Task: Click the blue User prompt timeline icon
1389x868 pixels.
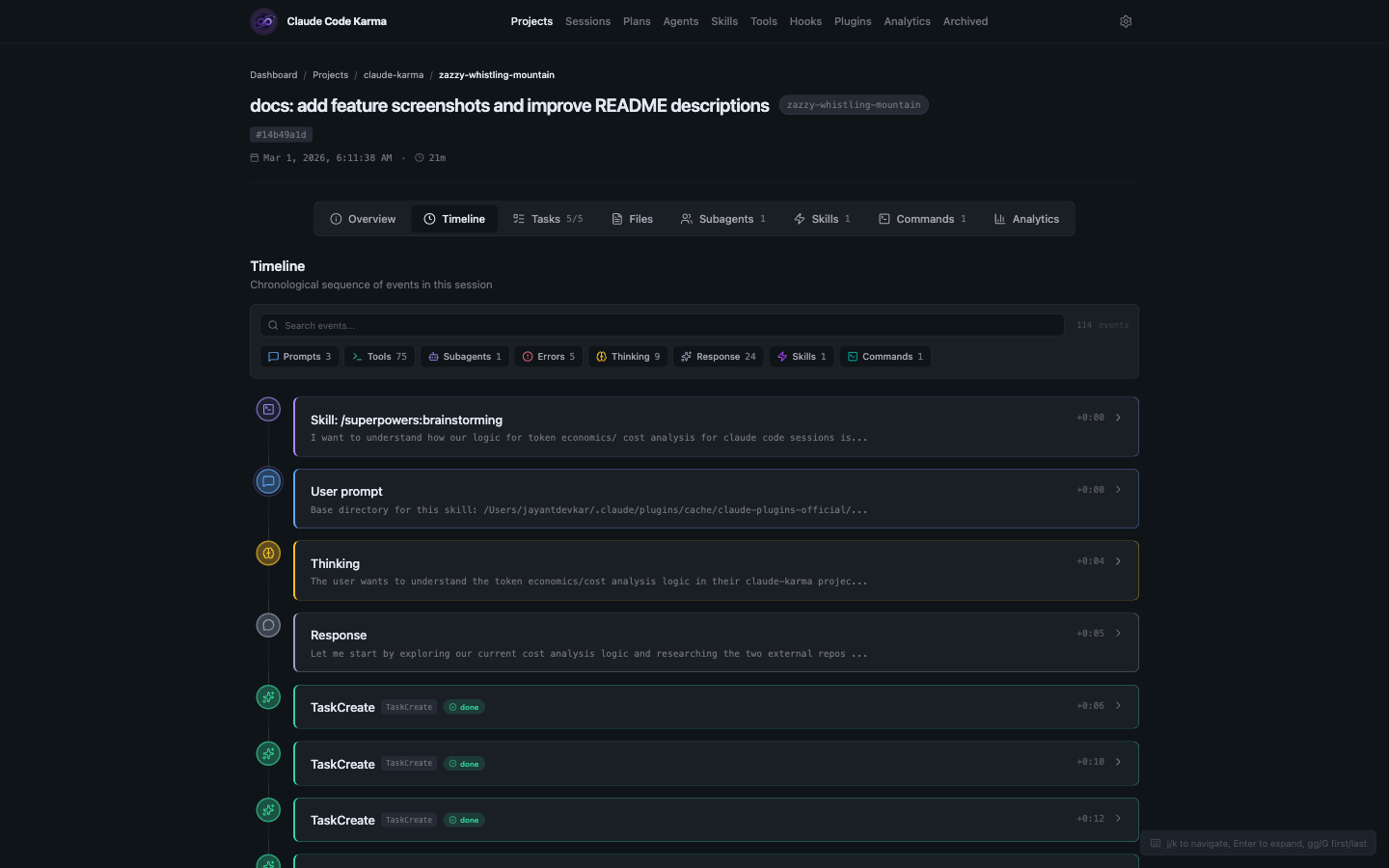Action: (x=268, y=481)
